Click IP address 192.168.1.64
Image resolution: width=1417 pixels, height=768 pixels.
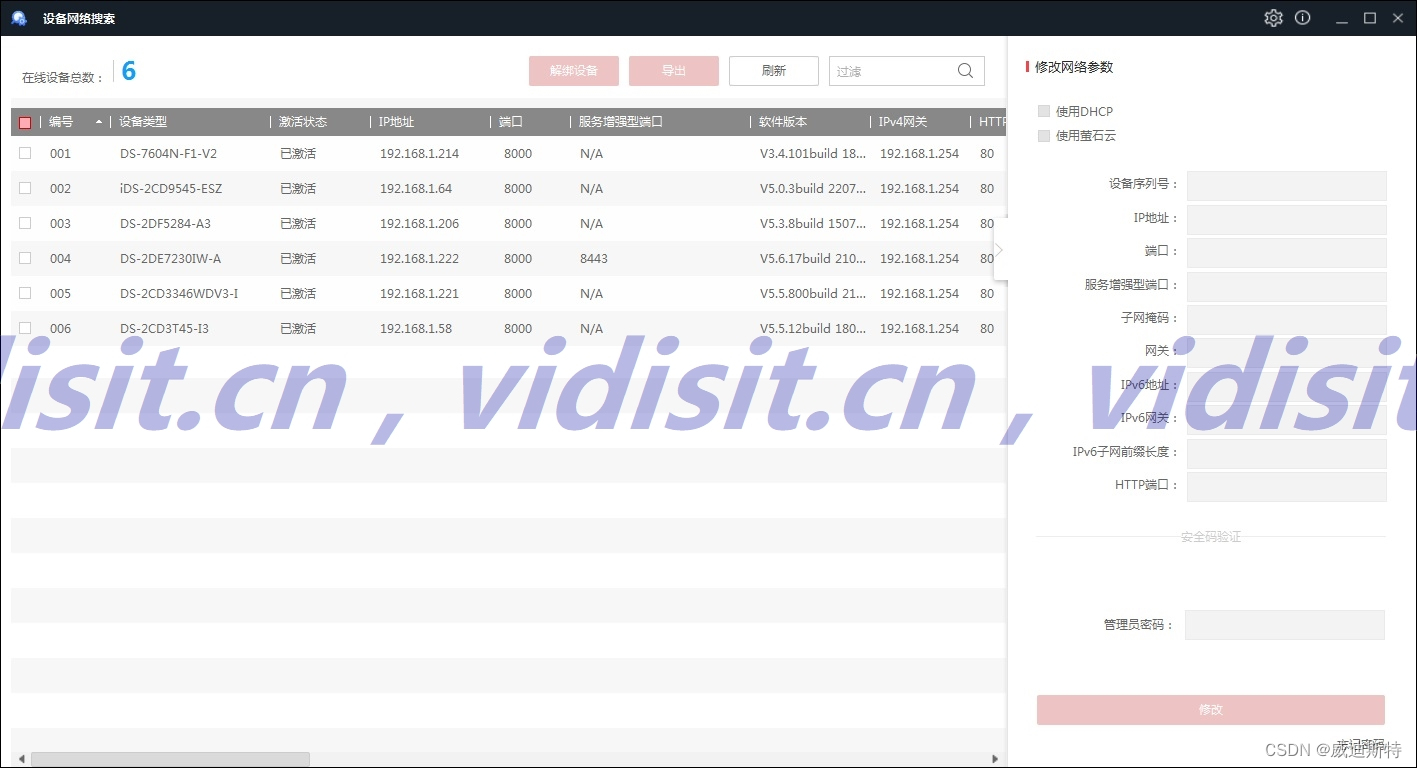pyautogui.click(x=416, y=189)
